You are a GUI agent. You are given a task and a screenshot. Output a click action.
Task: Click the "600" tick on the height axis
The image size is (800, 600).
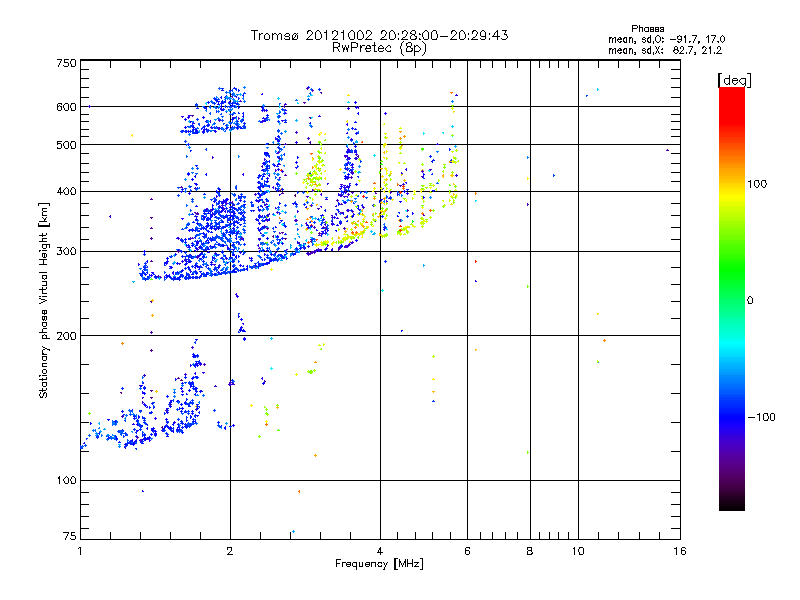(66, 107)
